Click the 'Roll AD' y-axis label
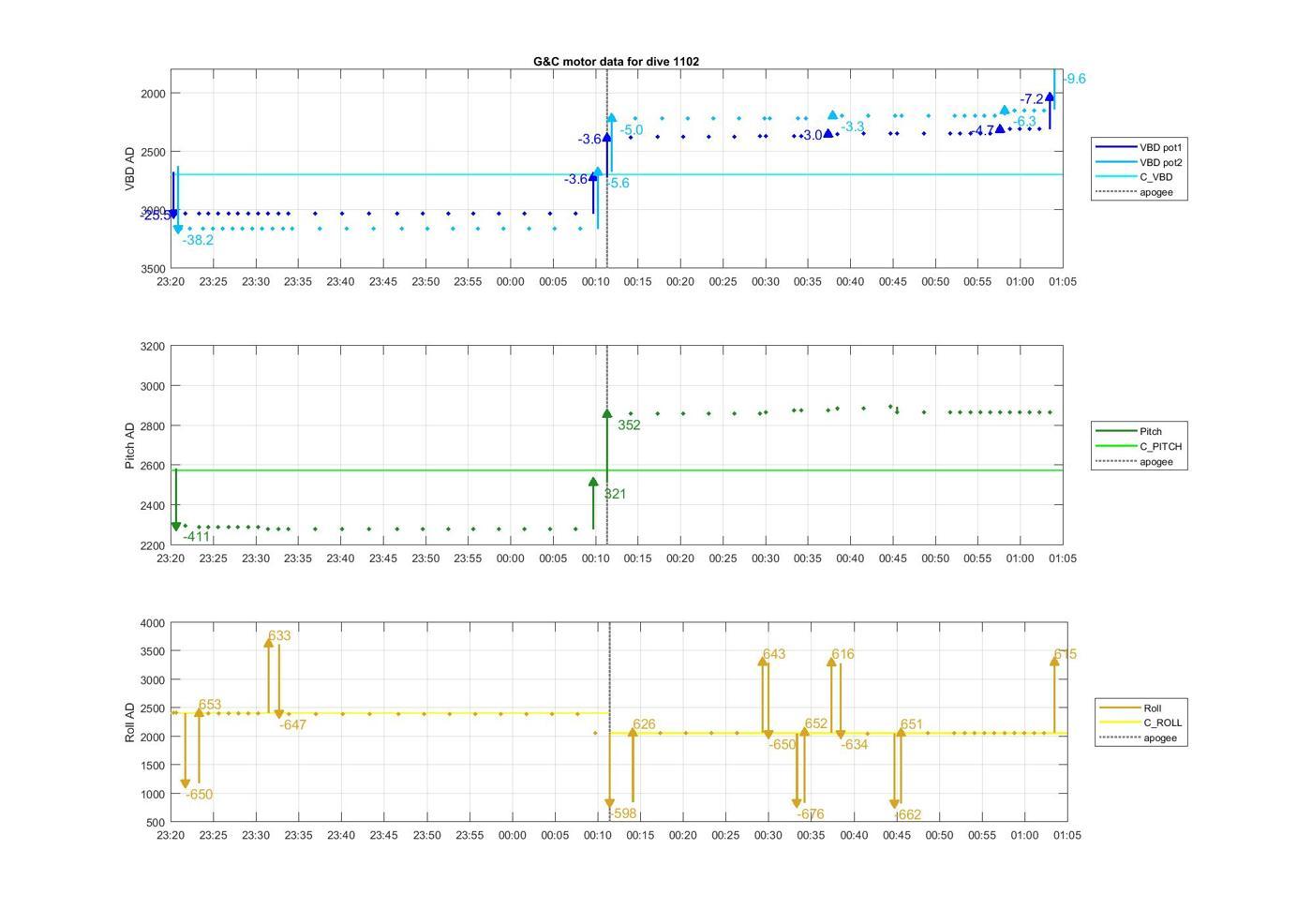The image size is (1312, 924). click(x=130, y=722)
